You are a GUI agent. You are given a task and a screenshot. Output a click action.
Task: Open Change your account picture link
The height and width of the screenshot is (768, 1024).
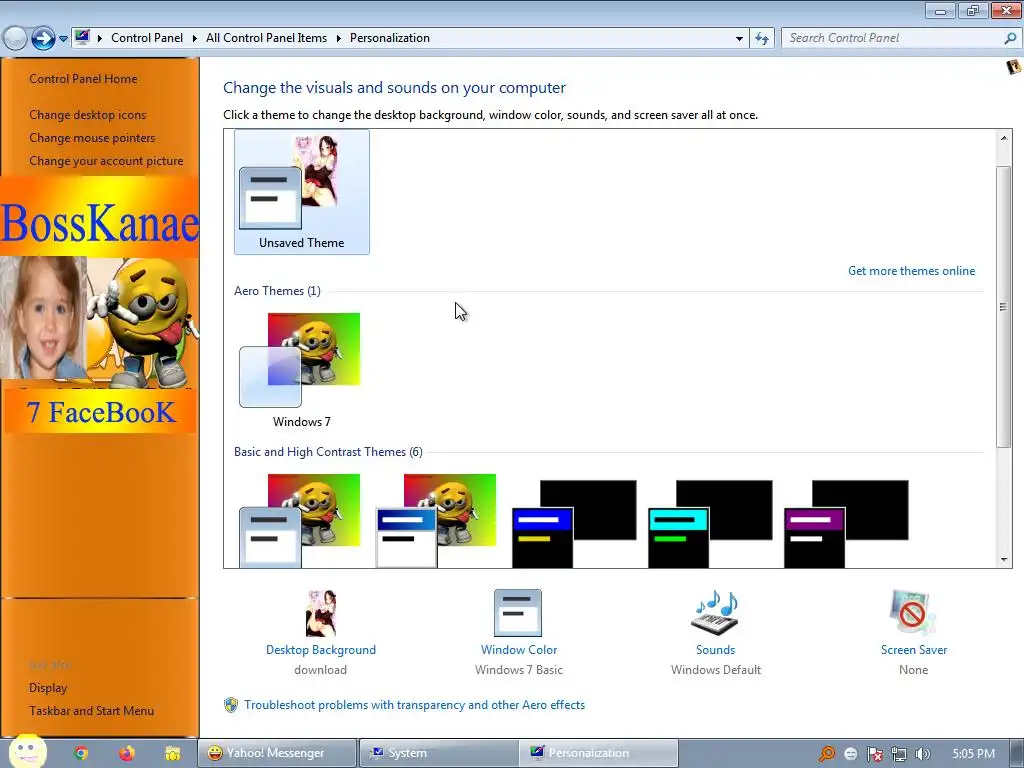click(106, 161)
